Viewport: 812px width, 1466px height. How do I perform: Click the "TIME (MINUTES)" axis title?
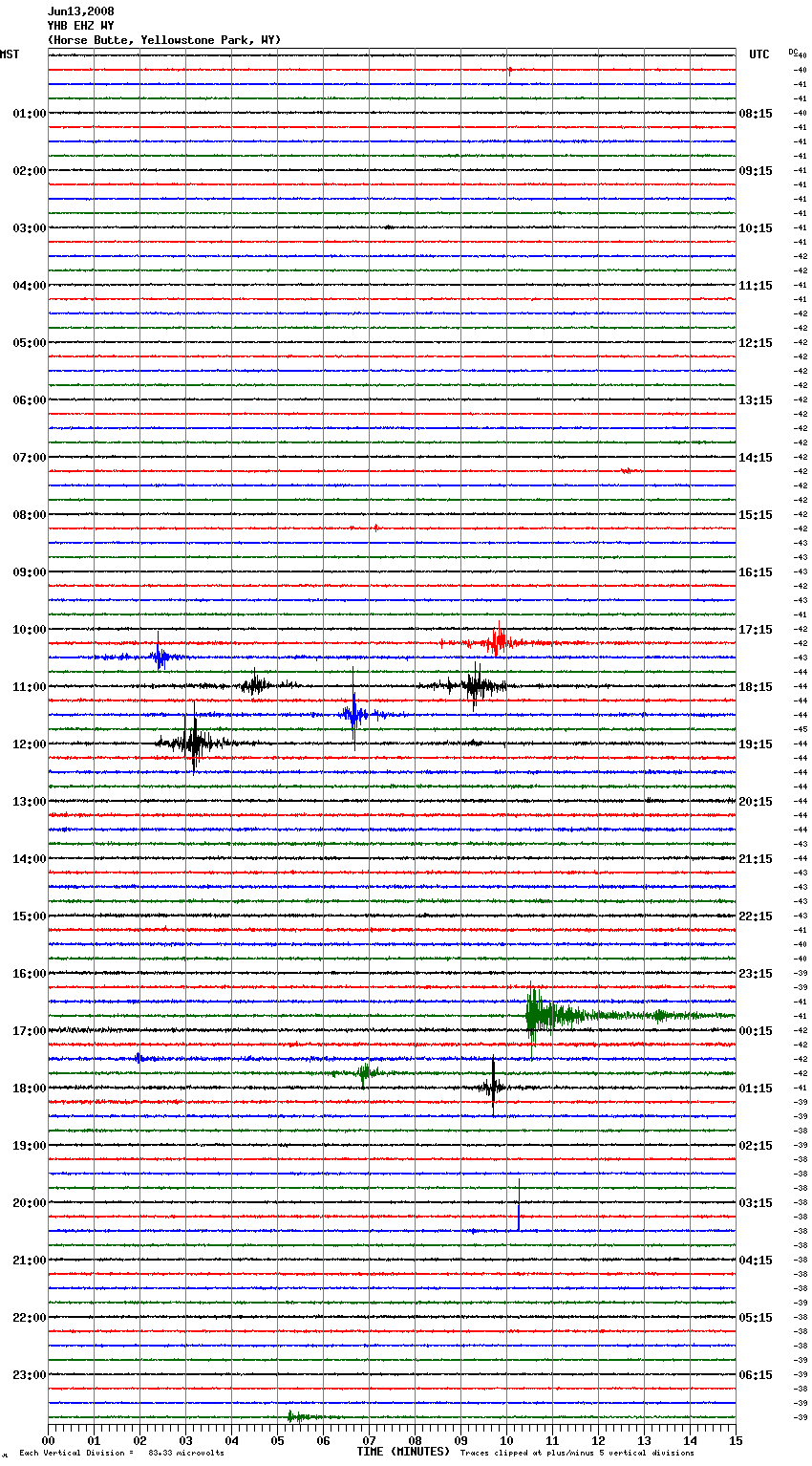403,1452
